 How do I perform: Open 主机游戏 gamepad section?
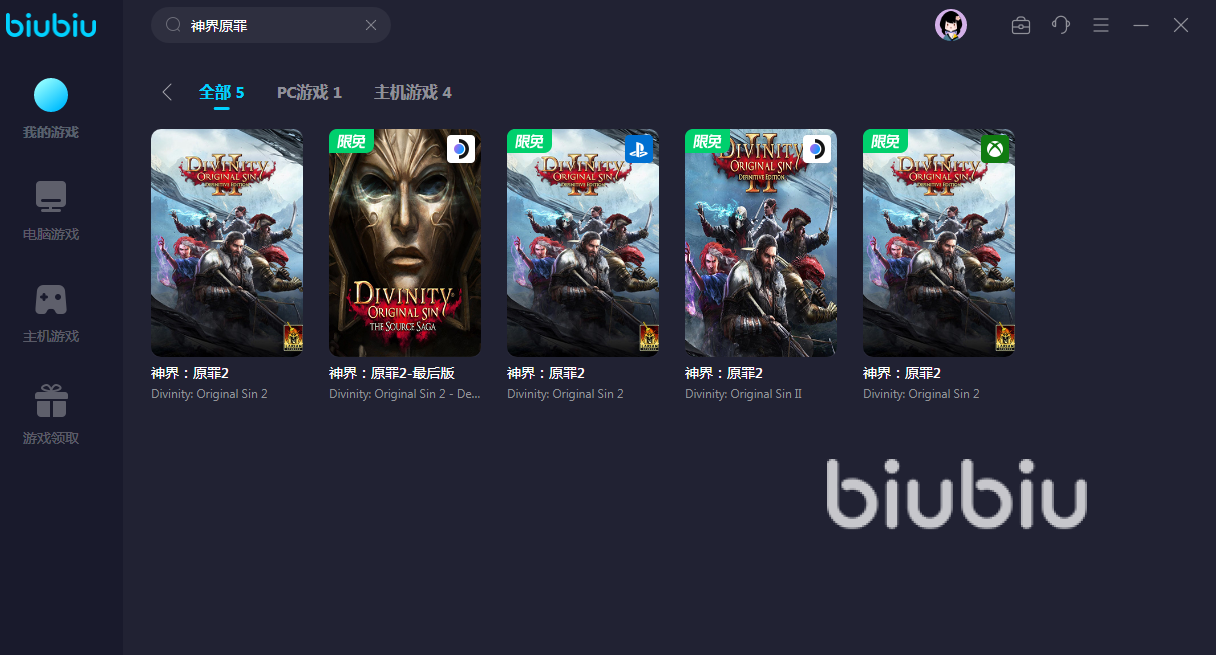51,313
